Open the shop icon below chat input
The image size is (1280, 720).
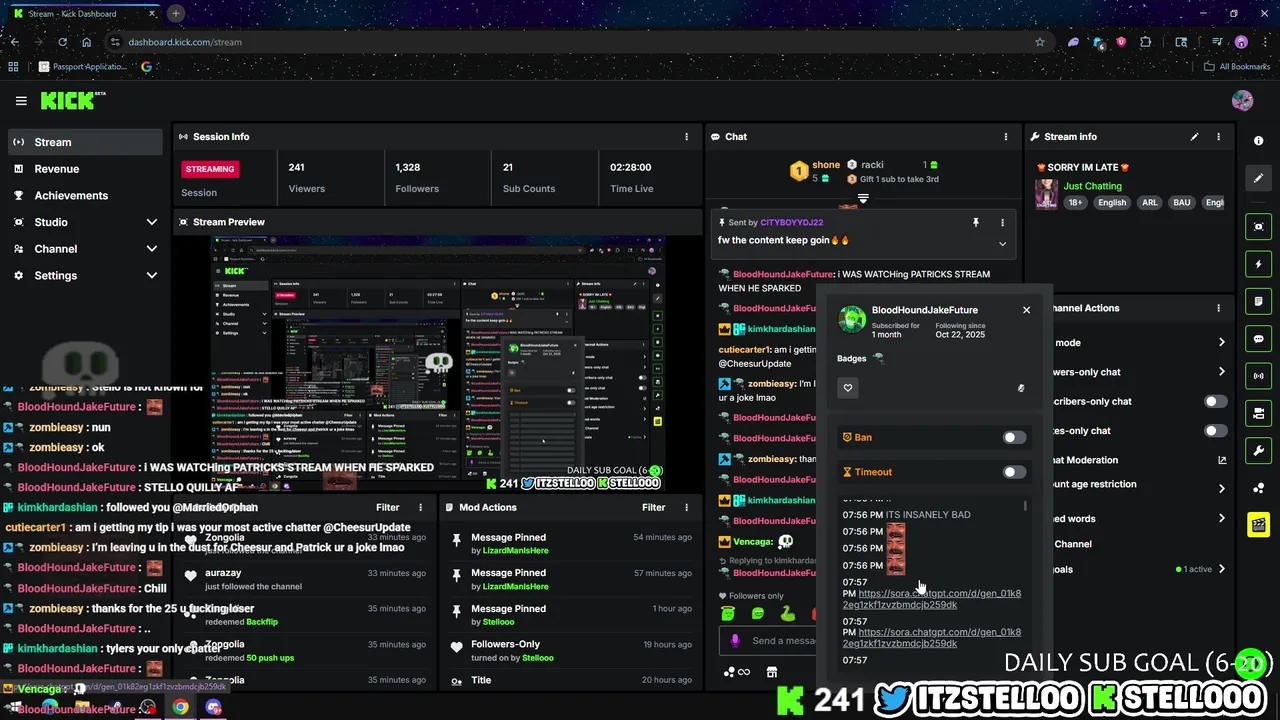click(x=771, y=672)
